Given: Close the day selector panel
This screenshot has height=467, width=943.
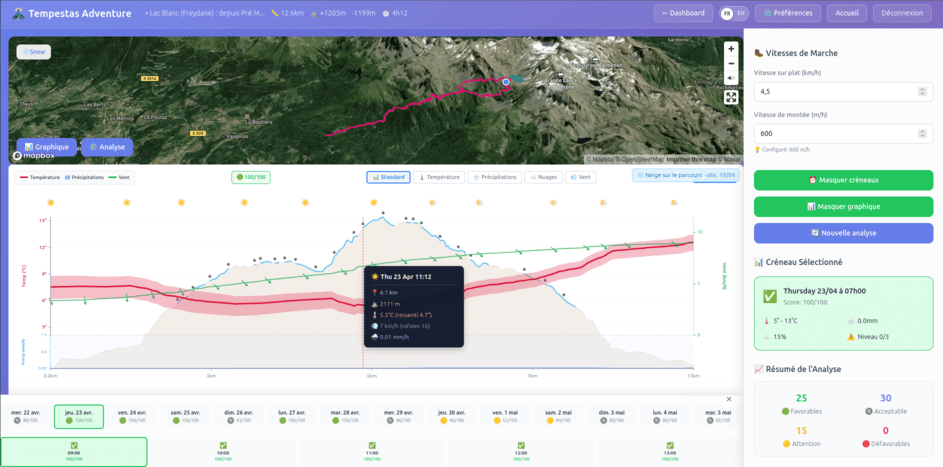Looking at the screenshot, I should [x=728, y=399].
